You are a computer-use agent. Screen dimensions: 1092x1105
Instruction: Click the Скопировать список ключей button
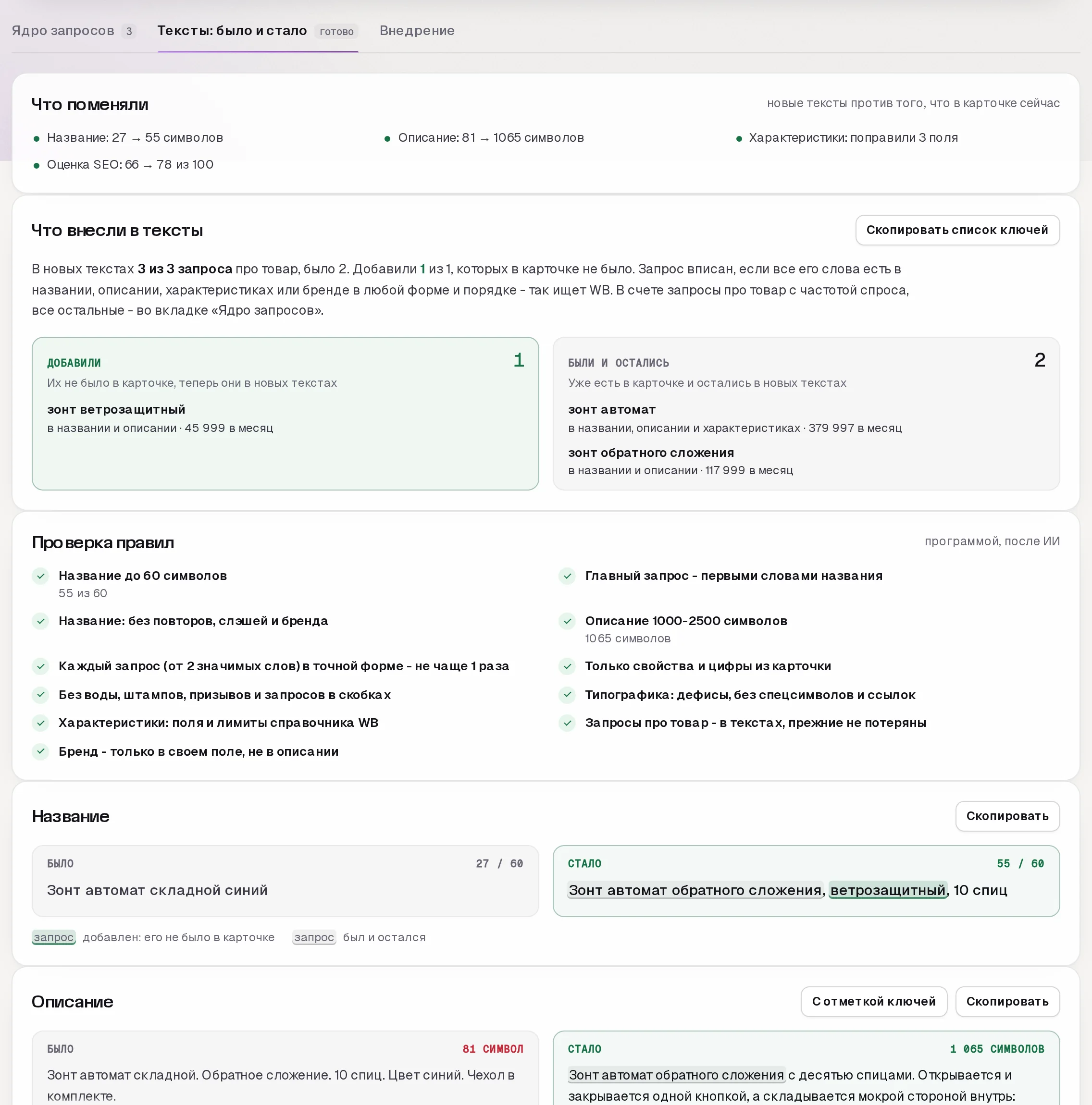coord(957,230)
